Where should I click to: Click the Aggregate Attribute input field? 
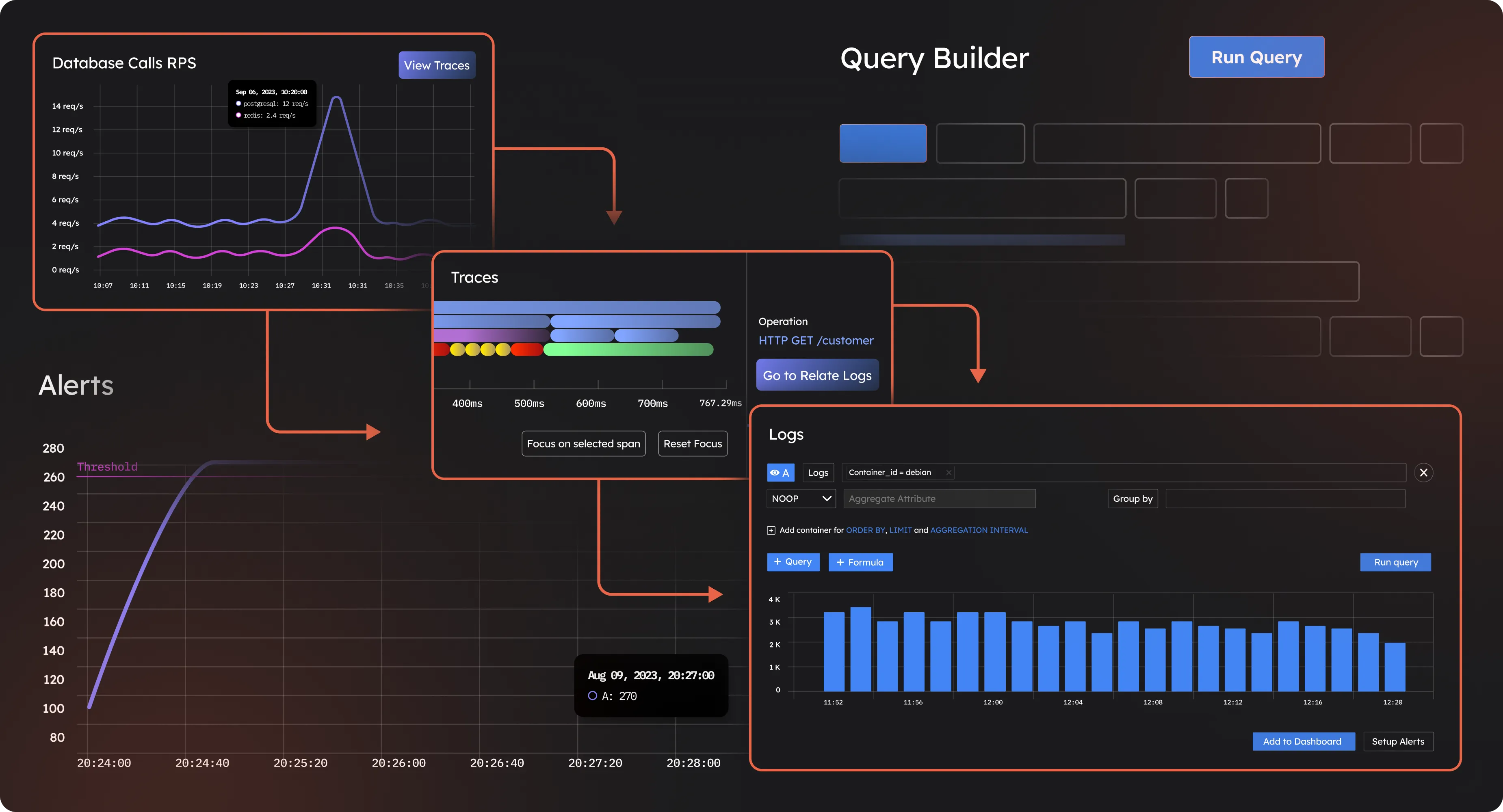click(937, 498)
